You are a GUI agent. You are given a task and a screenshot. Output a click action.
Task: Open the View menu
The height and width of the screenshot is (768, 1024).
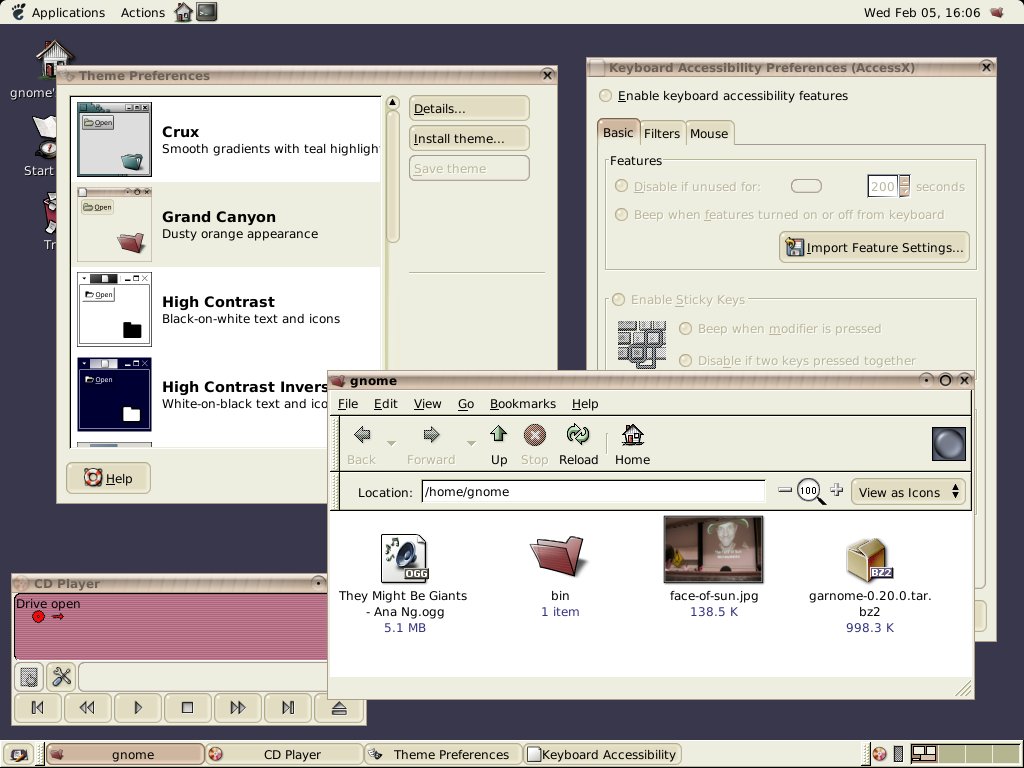point(427,404)
